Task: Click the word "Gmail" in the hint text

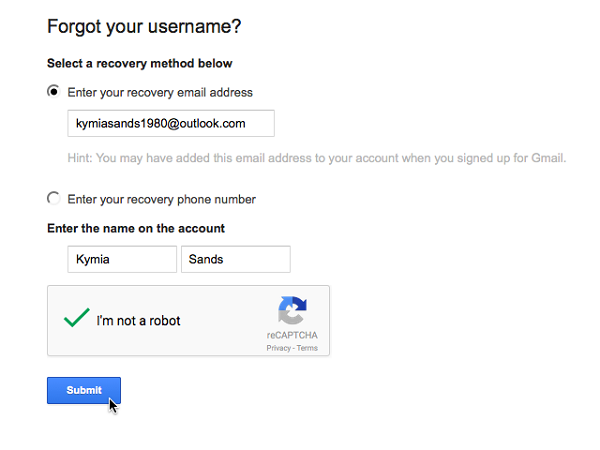Action: coord(549,157)
